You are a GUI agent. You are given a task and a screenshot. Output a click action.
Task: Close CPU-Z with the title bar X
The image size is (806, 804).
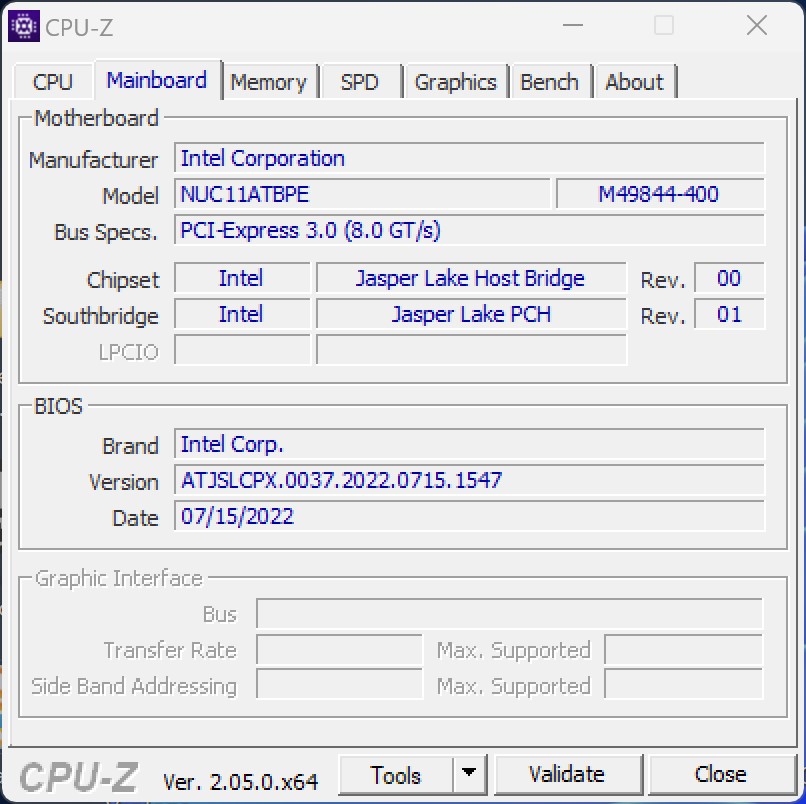click(x=757, y=25)
